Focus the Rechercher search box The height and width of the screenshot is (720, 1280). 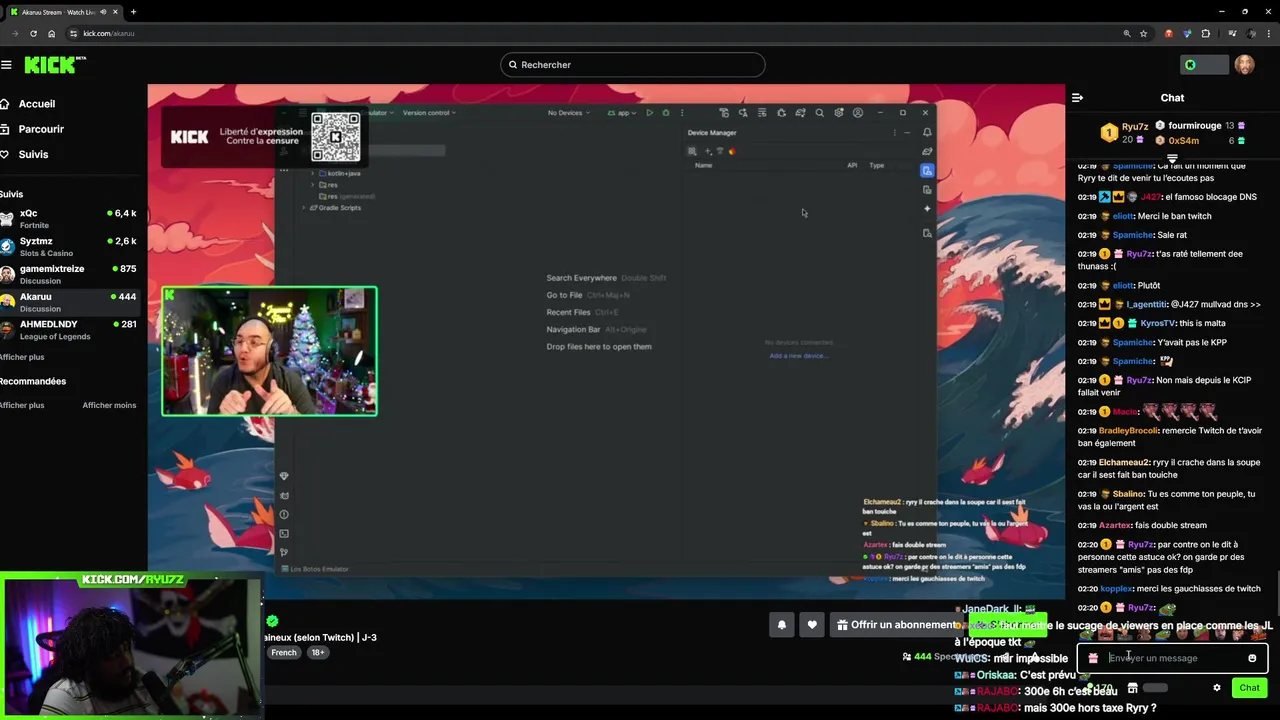(x=633, y=65)
